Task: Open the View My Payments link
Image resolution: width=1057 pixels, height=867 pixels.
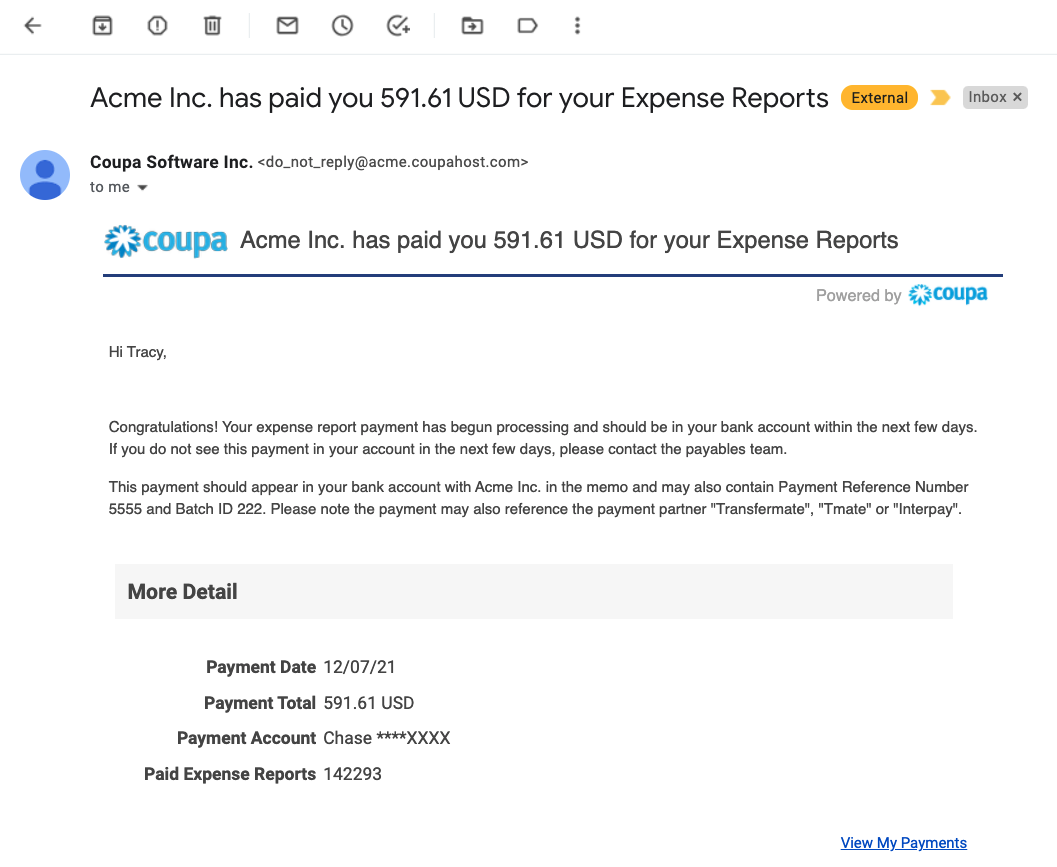Action: coord(903,843)
